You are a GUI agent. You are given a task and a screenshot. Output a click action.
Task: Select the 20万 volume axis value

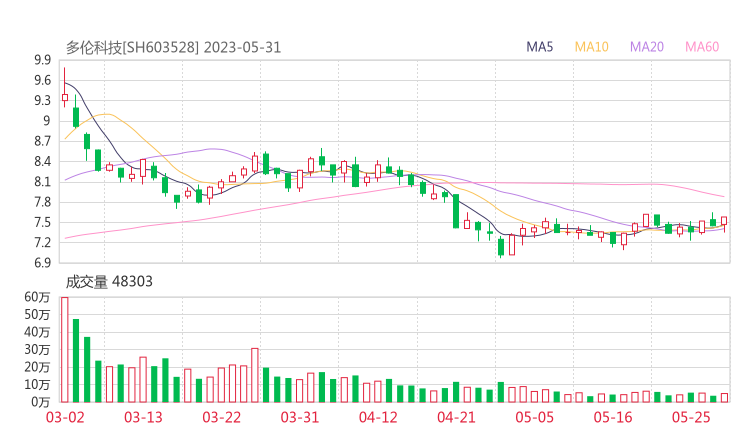[37, 367]
